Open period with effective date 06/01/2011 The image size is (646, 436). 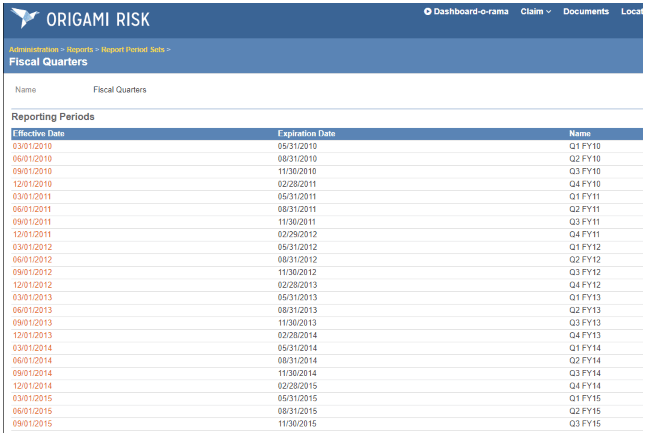(x=32, y=209)
